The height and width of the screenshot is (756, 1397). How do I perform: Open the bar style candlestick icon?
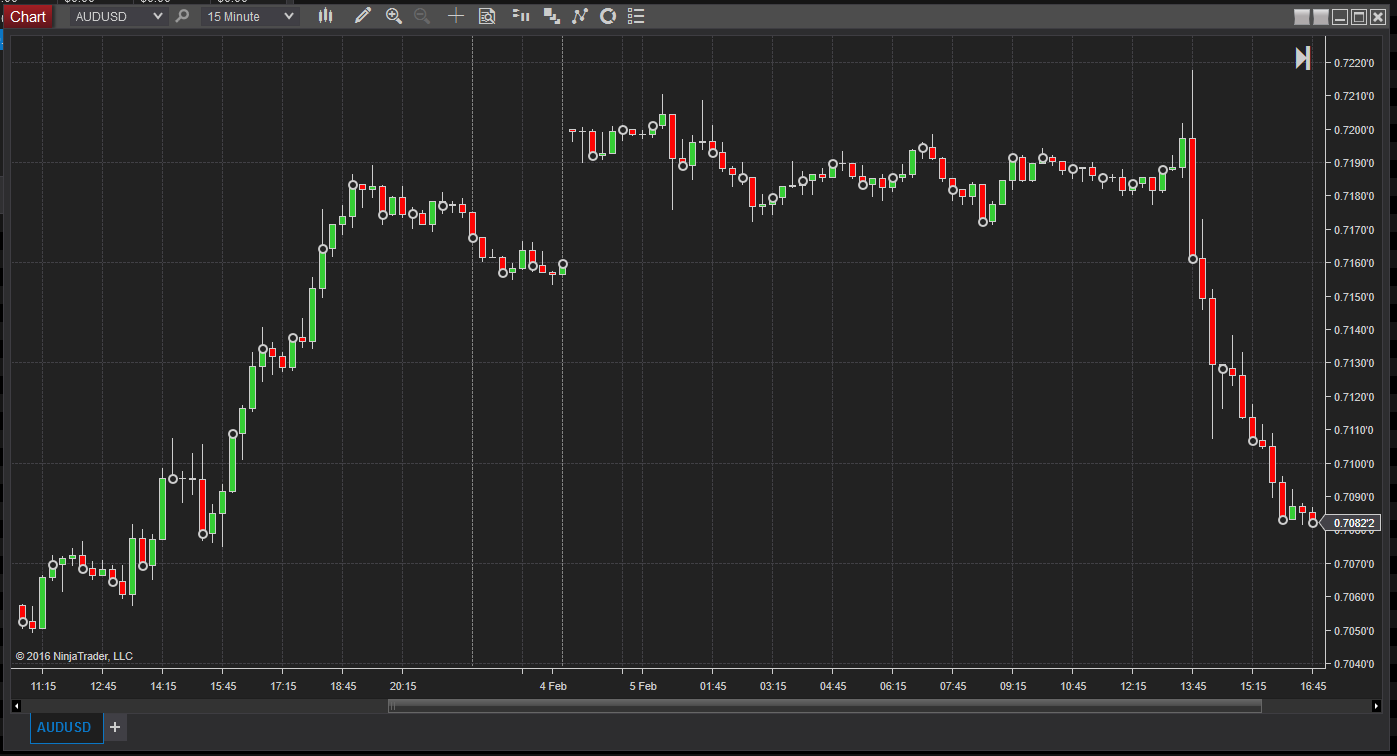coord(325,16)
